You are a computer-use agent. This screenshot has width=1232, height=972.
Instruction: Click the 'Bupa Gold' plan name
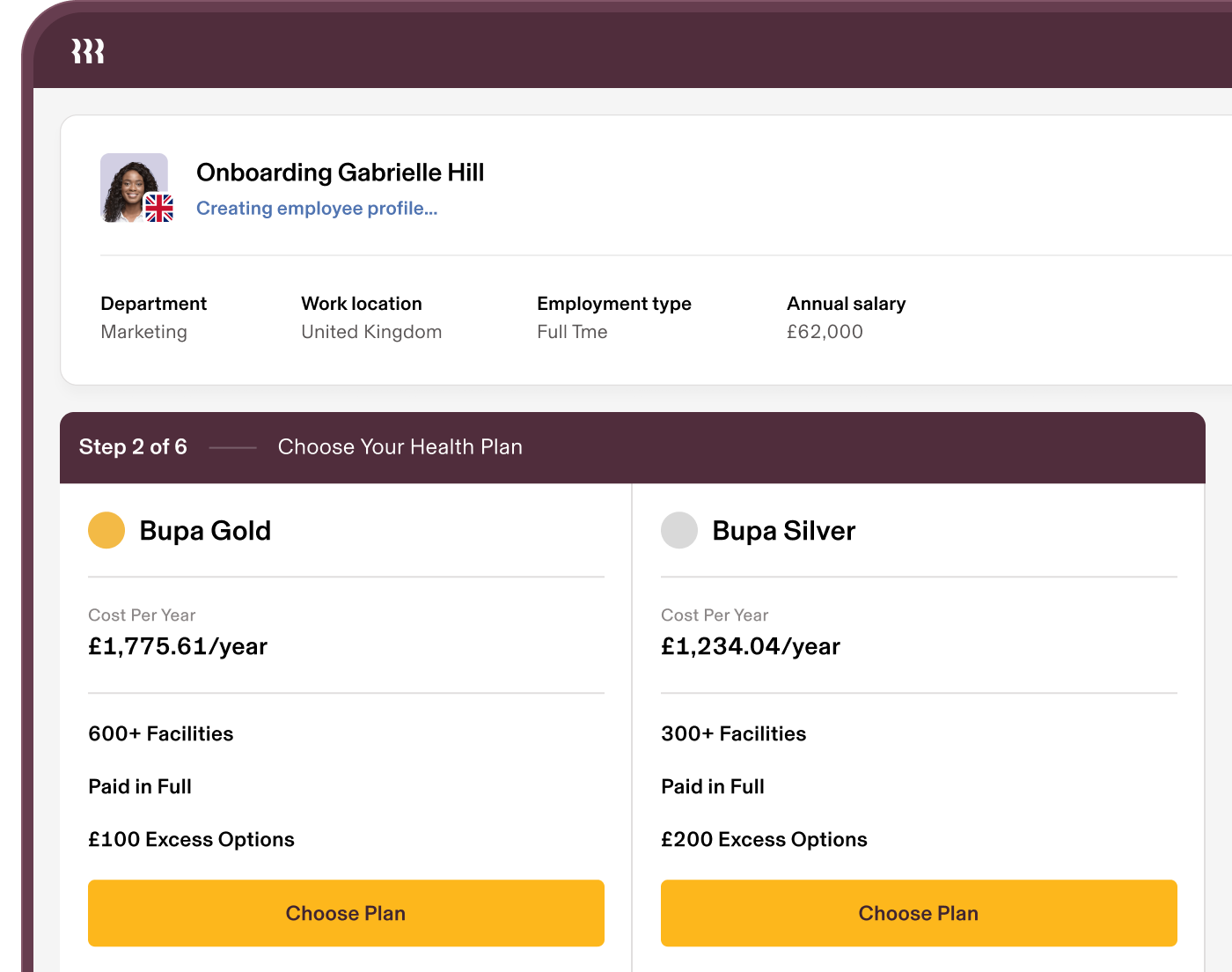pyautogui.click(x=205, y=531)
